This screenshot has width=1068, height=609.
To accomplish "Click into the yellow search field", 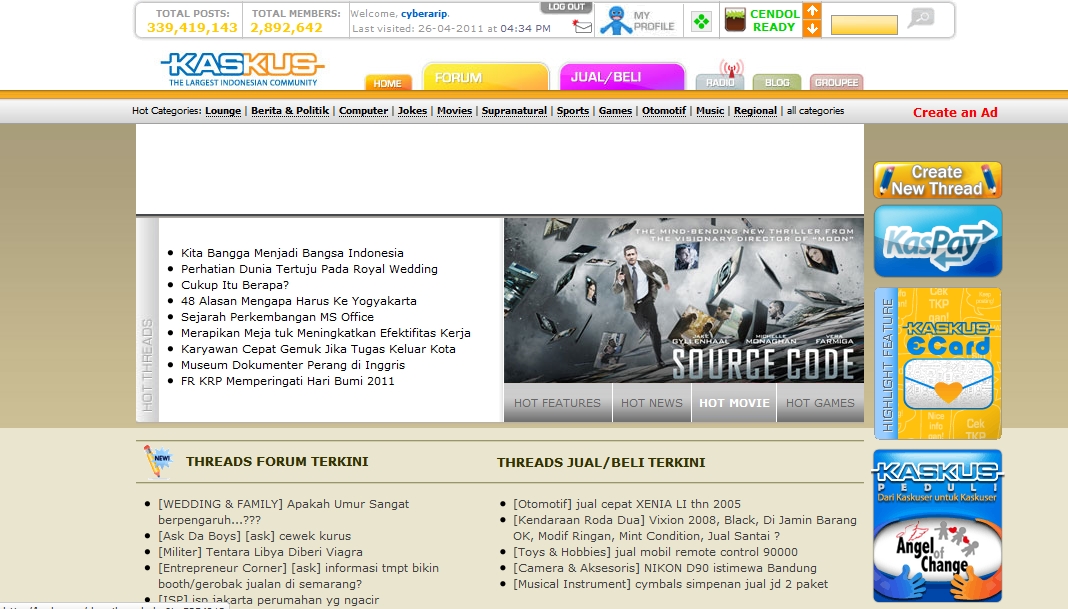I will click(864, 25).
